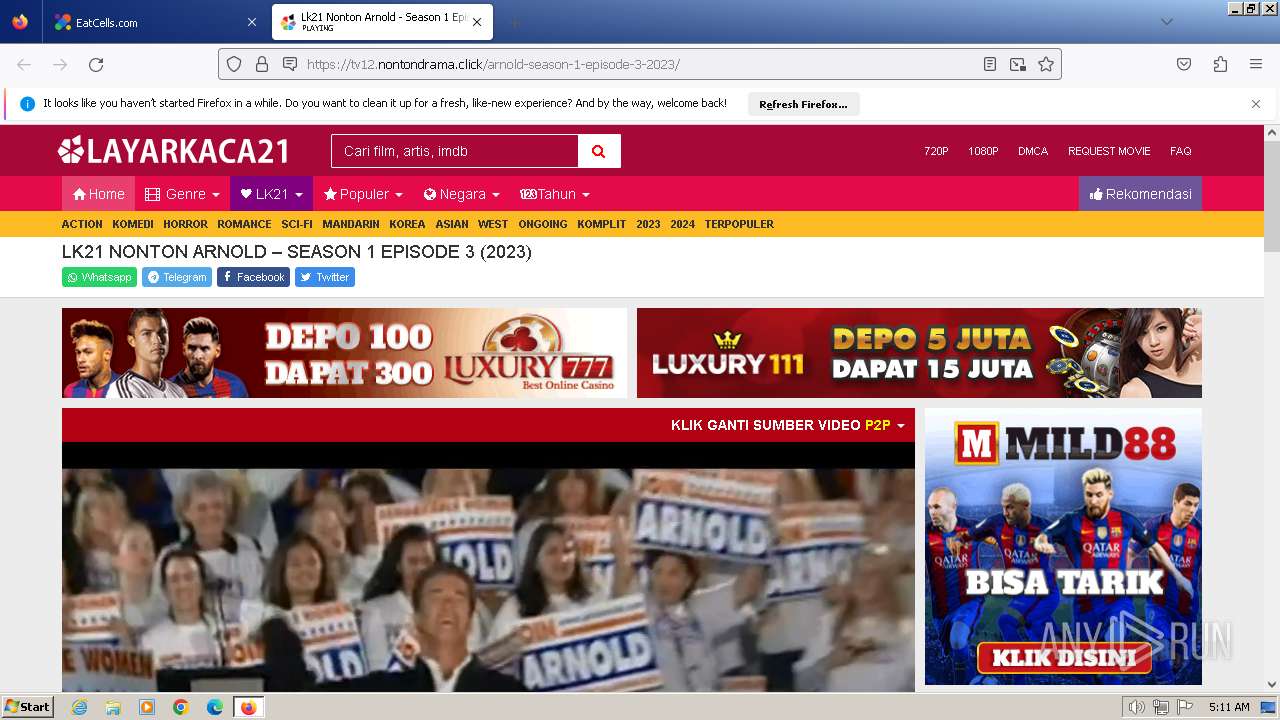Open the video source P2P dropdown
The width and height of the screenshot is (1280, 720).
pyautogui.click(x=788, y=425)
